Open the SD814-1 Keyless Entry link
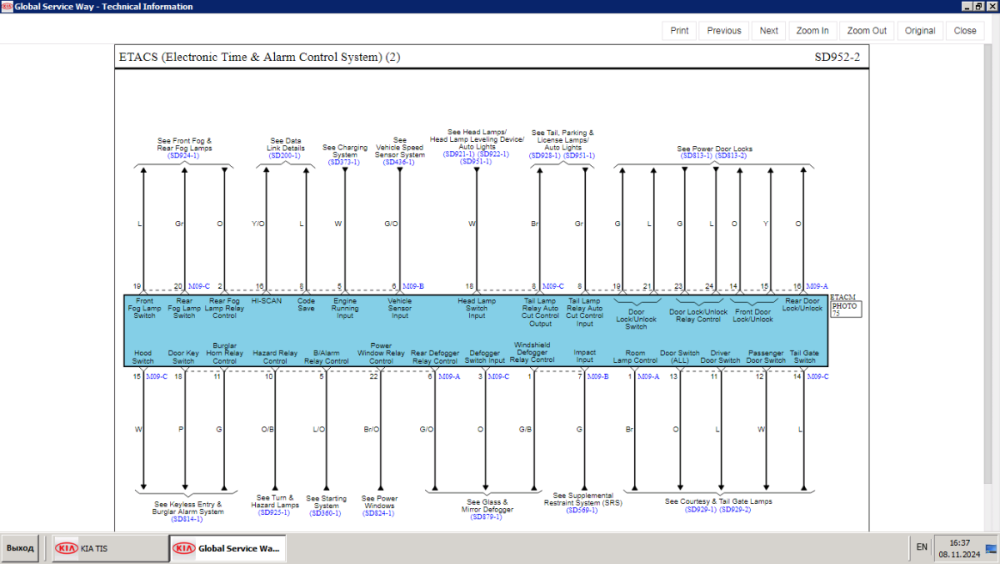 click(187, 519)
